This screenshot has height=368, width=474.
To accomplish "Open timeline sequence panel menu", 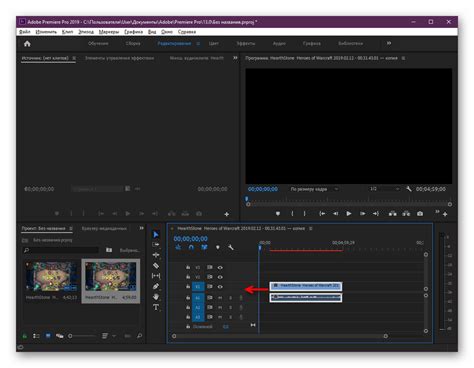I will 311,228.
